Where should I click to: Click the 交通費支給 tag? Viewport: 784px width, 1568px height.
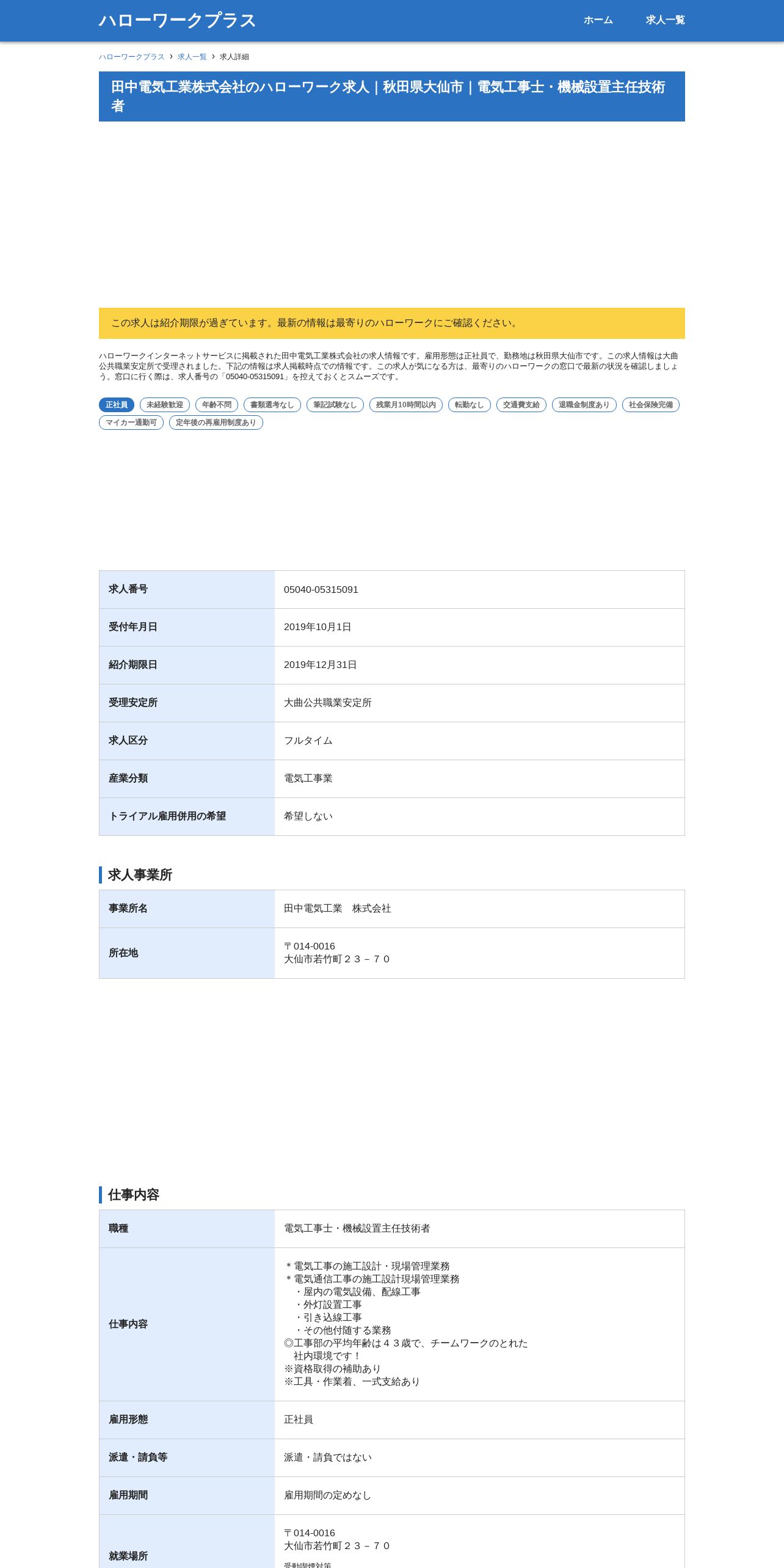pos(521,405)
